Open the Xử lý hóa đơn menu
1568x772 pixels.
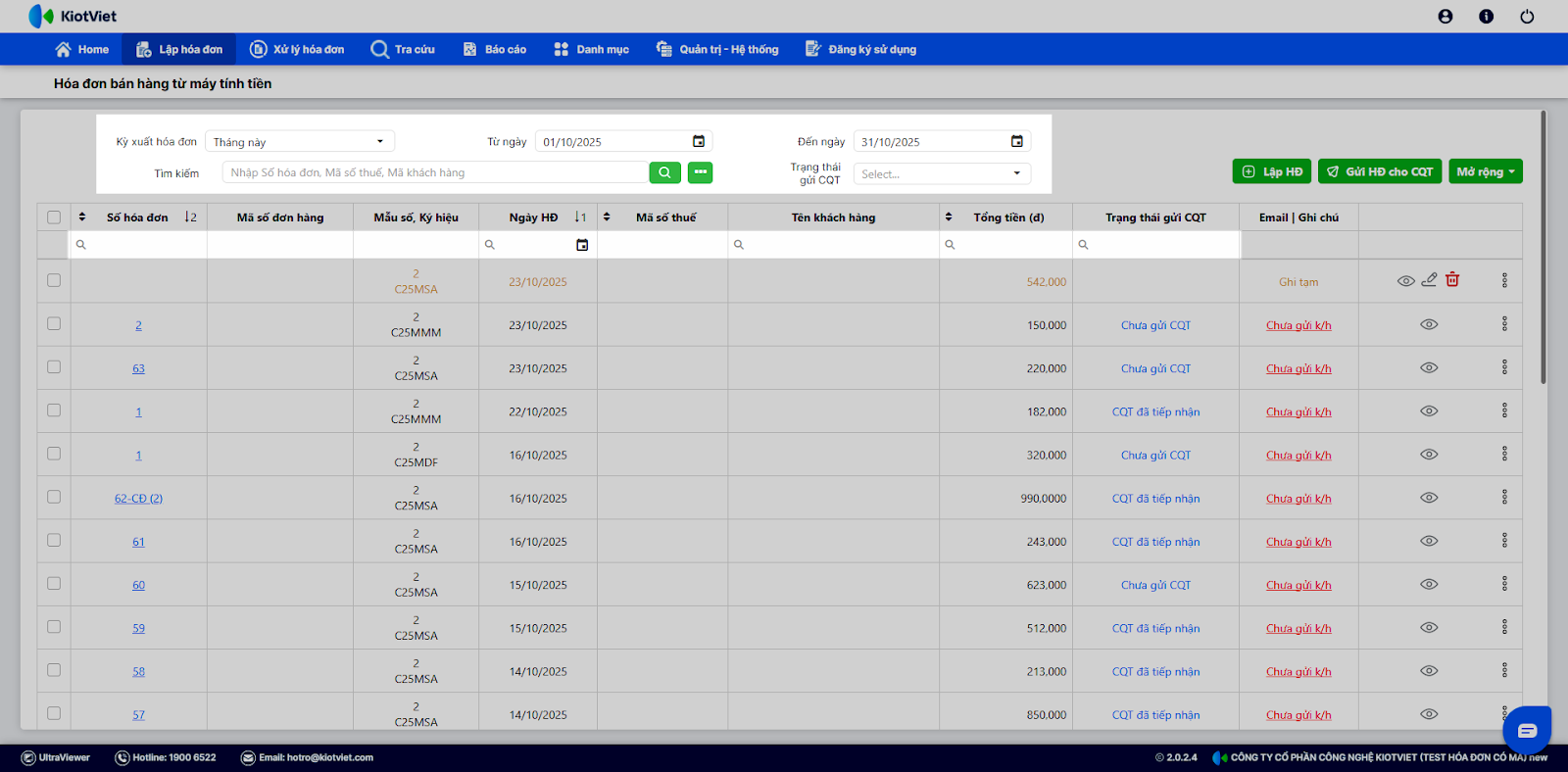297,49
